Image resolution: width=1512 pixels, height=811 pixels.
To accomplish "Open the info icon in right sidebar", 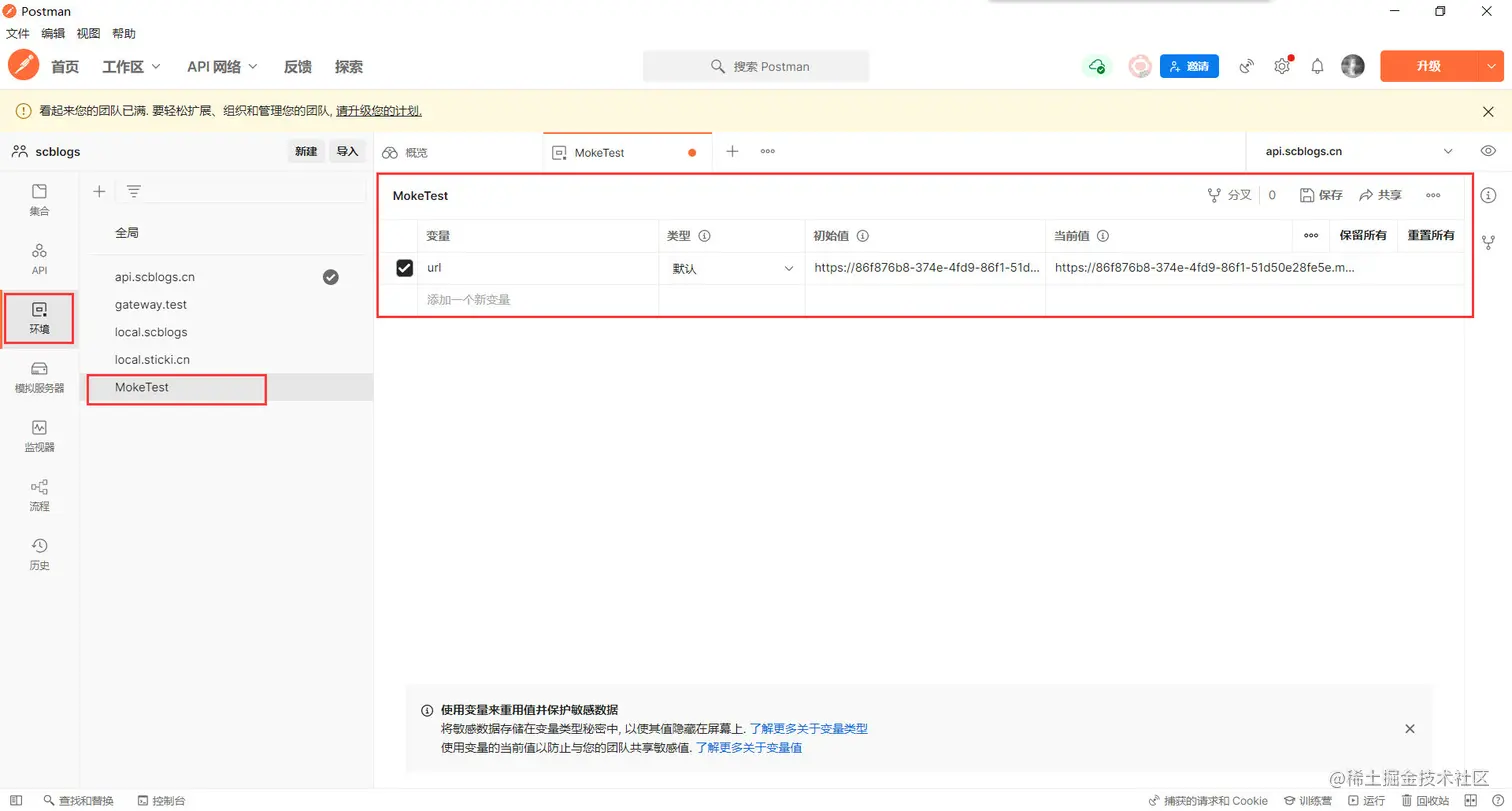I will click(x=1488, y=194).
